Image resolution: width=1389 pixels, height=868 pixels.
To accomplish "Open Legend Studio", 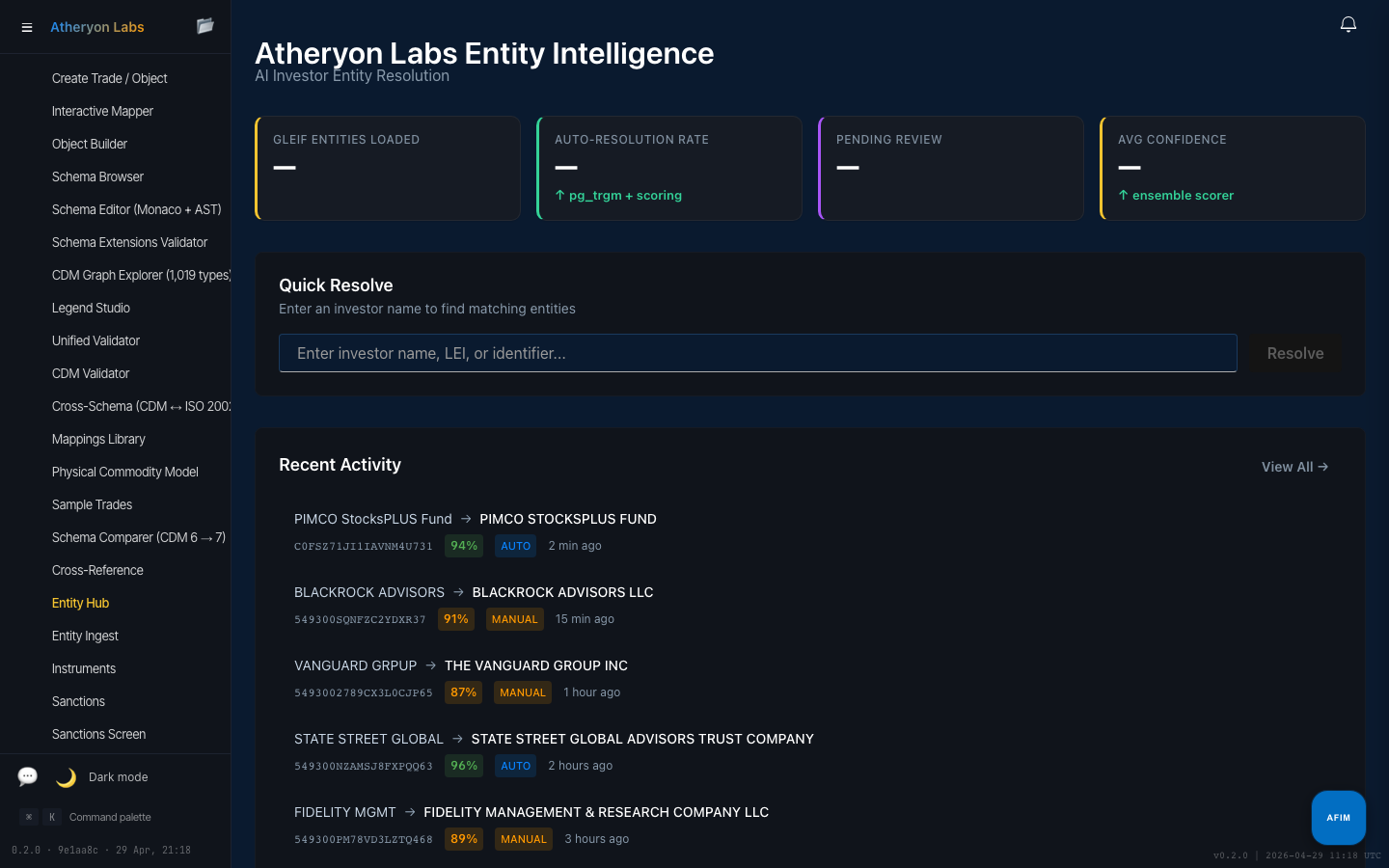I will pos(91,308).
